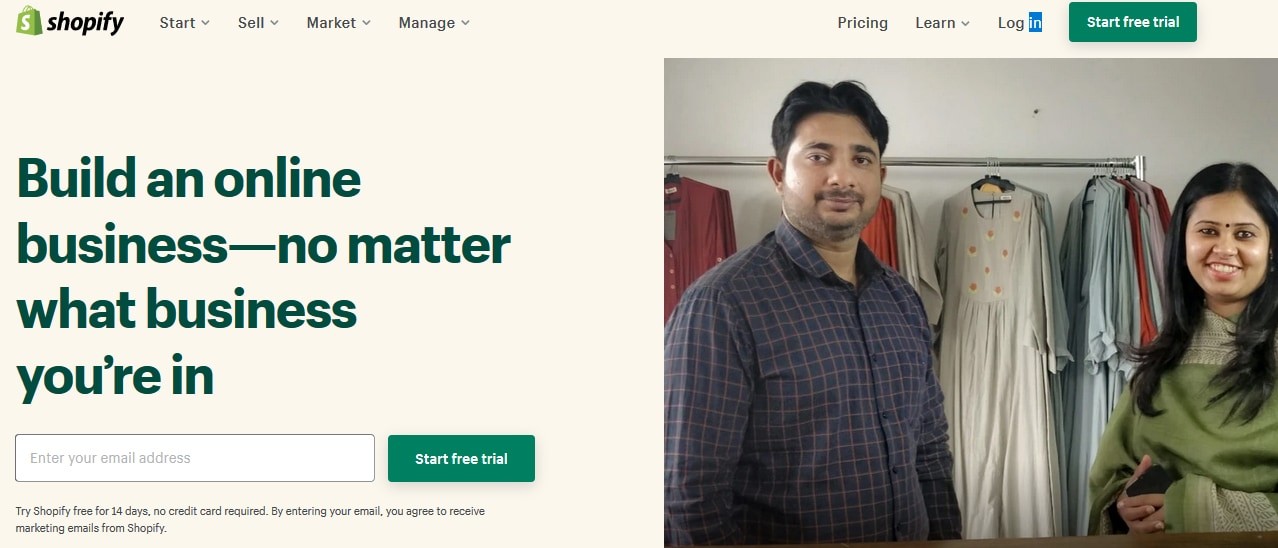This screenshot has height=548, width=1278.
Task: Click the chevron arrow beside Start
Action: click(205, 23)
